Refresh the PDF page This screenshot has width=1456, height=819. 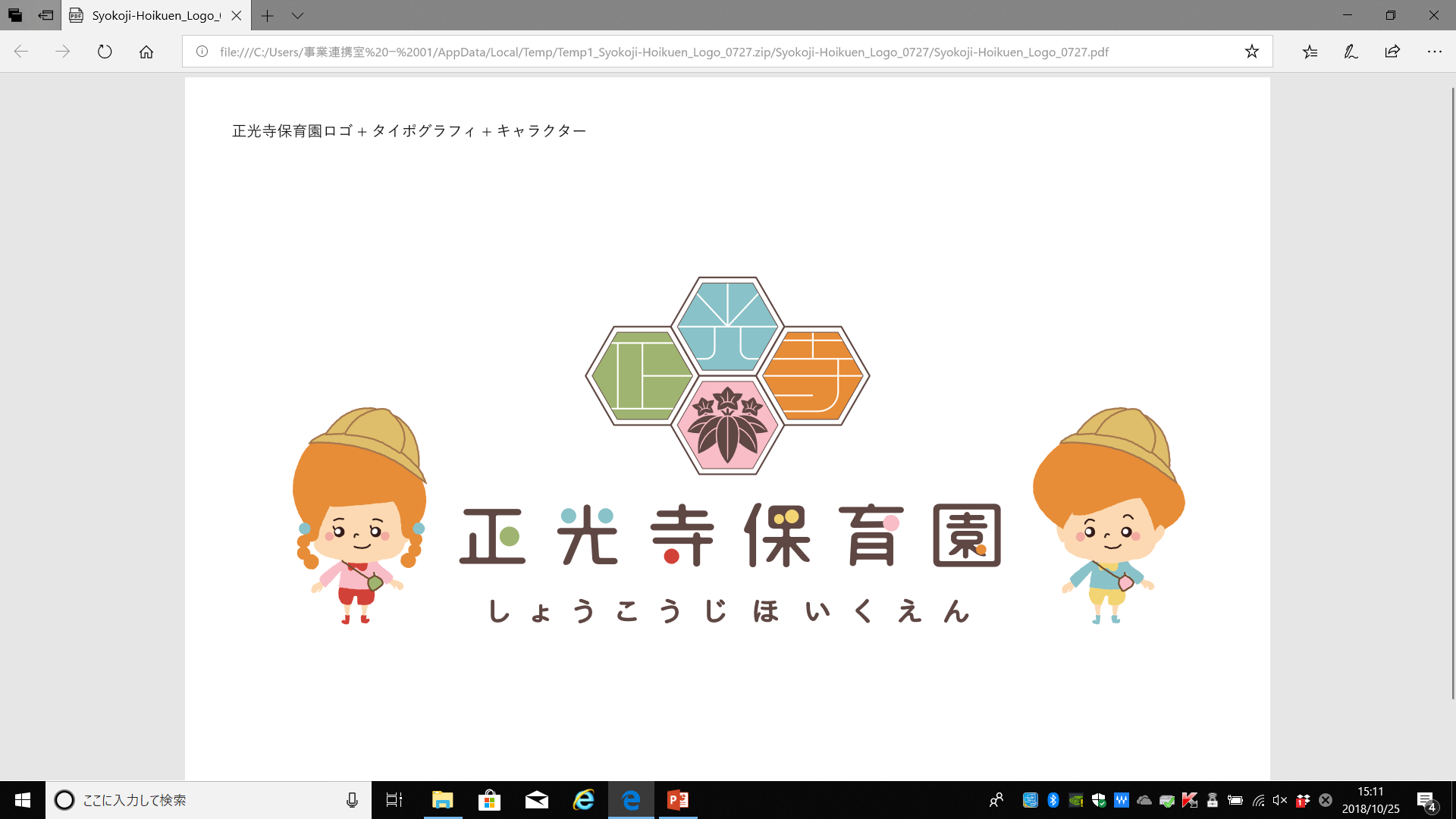click(x=105, y=52)
